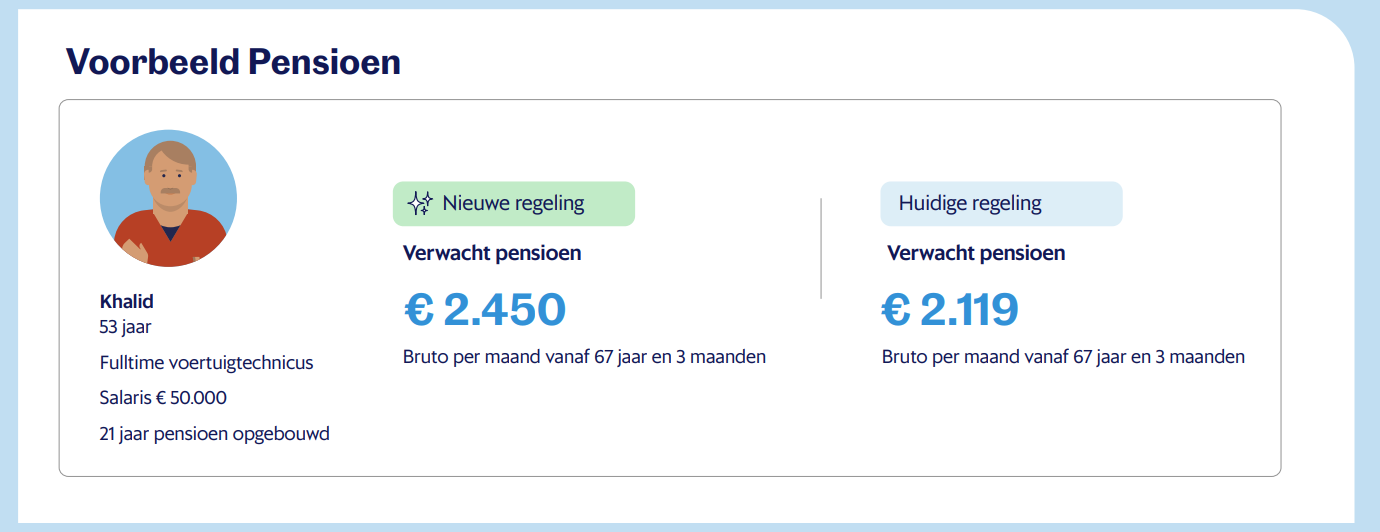The width and height of the screenshot is (1380, 532).
Task: Click Bruto per maand text below € 2.450
Action: tap(585, 356)
